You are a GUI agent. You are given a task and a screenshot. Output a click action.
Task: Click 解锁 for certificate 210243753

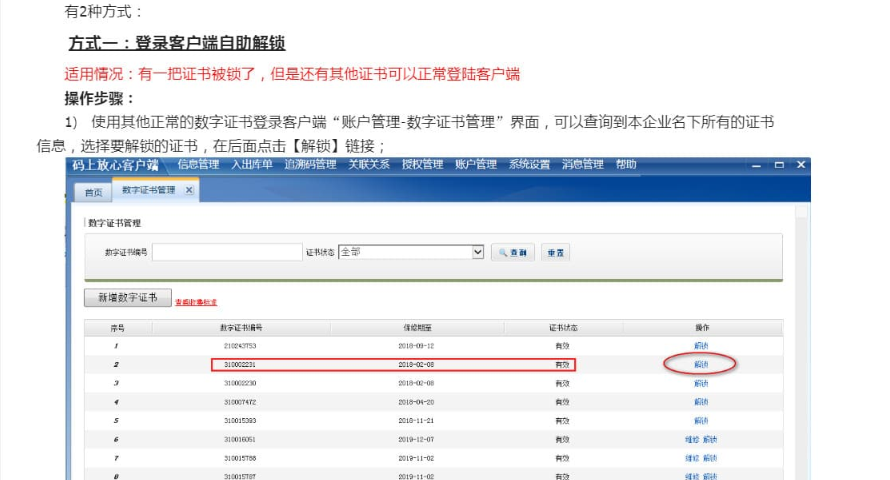click(x=702, y=346)
